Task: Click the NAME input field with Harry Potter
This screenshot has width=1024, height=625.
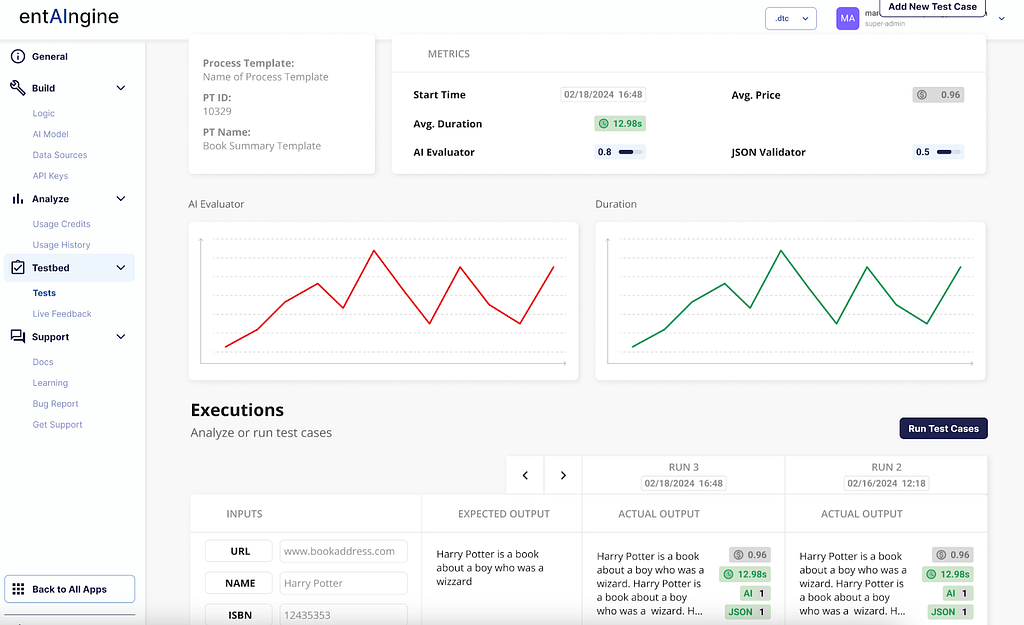Action: pos(344,583)
